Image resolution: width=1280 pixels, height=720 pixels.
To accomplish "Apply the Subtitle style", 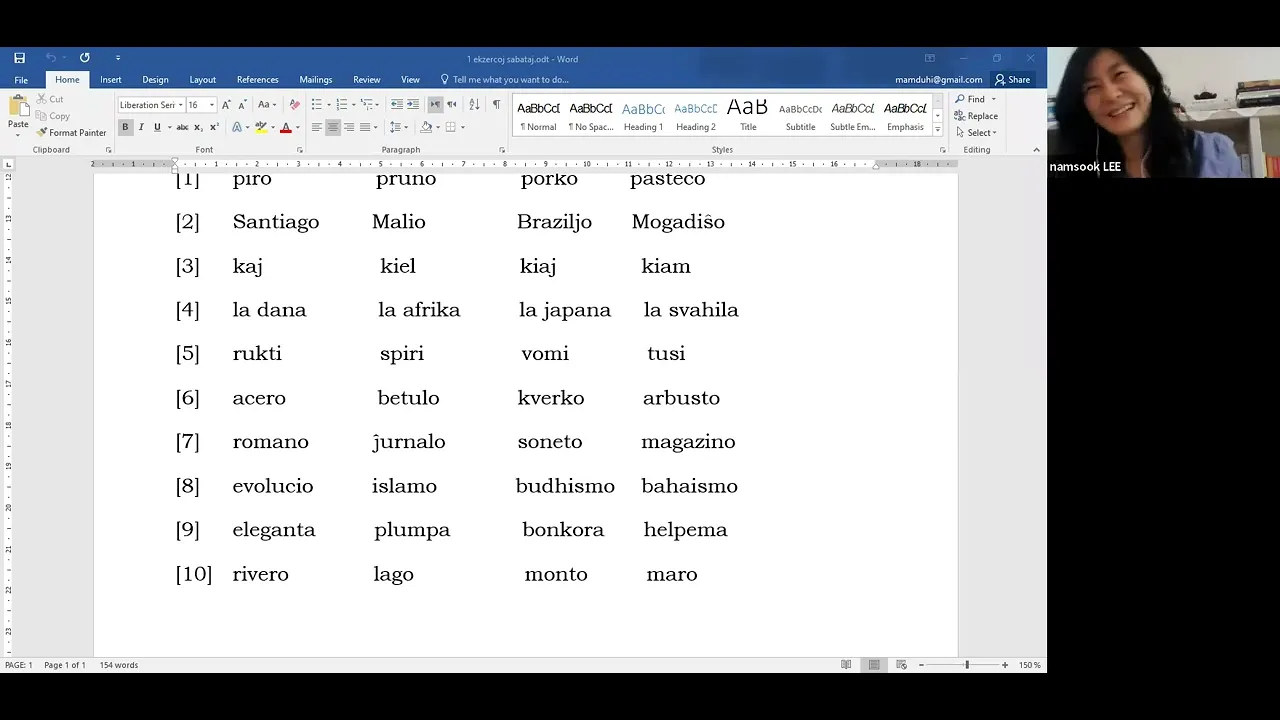I will click(800, 115).
